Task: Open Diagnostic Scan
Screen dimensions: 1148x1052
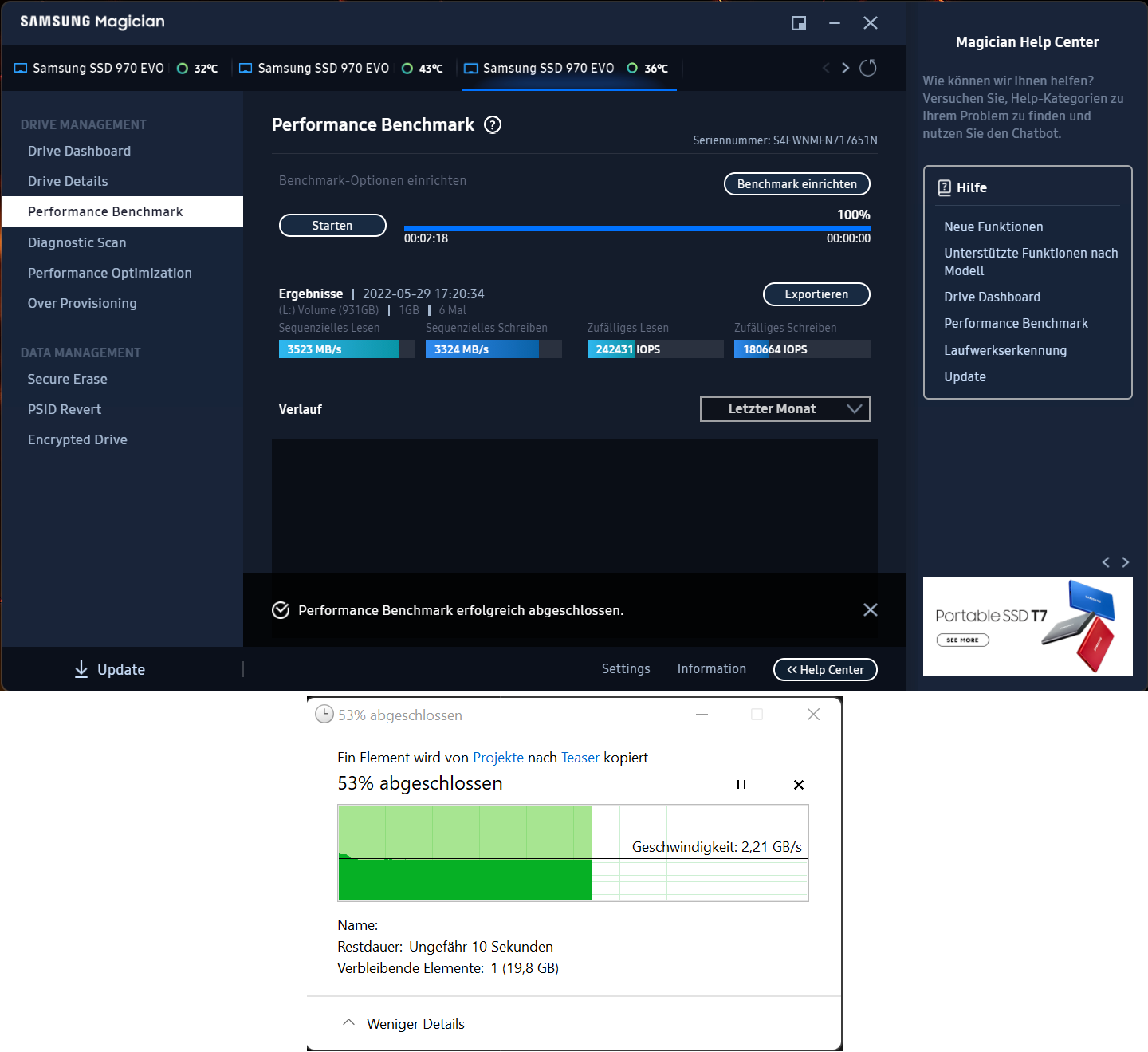Action: point(77,242)
